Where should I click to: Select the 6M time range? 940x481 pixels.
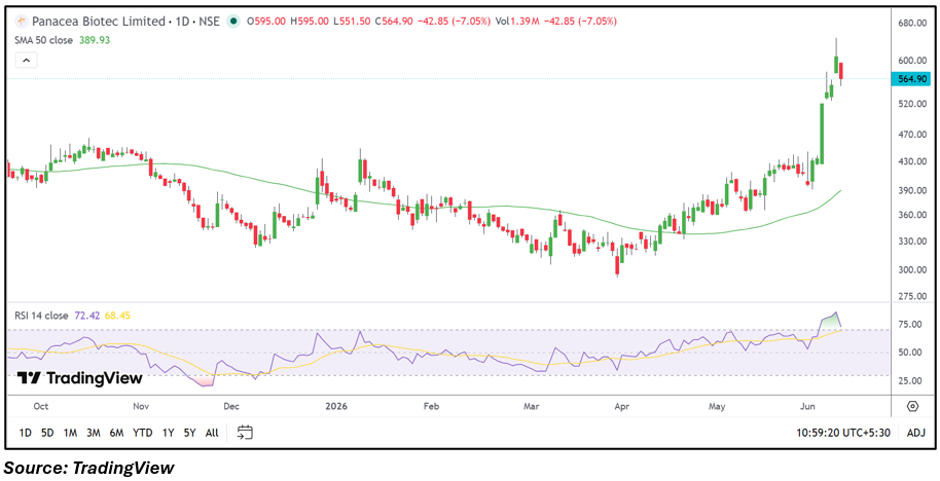(x=117, y=432)
